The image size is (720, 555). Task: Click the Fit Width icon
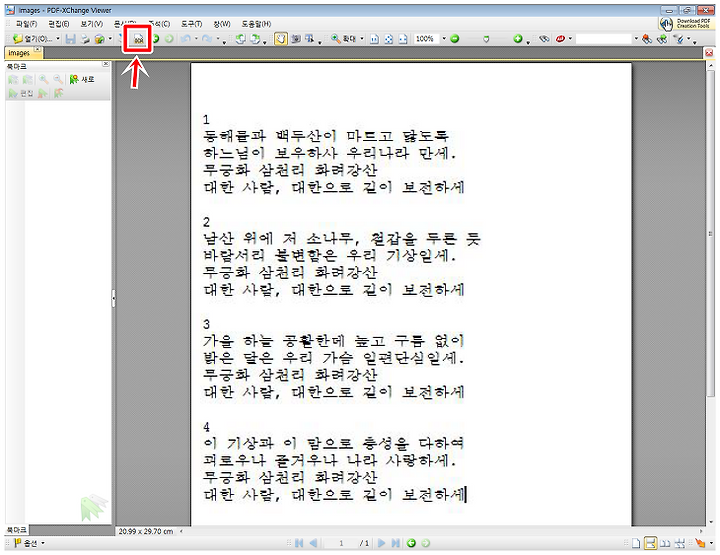(x=403, y=39)
